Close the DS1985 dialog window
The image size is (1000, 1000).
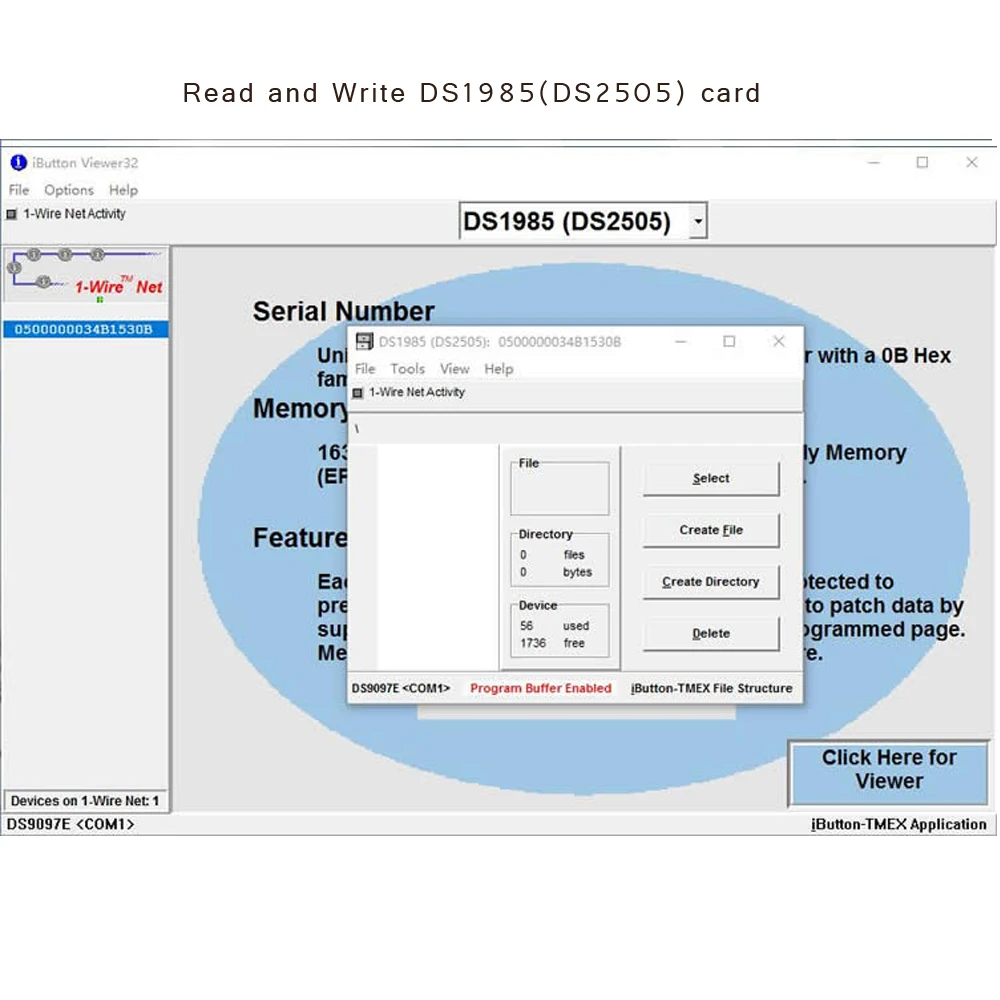[779, 342]
